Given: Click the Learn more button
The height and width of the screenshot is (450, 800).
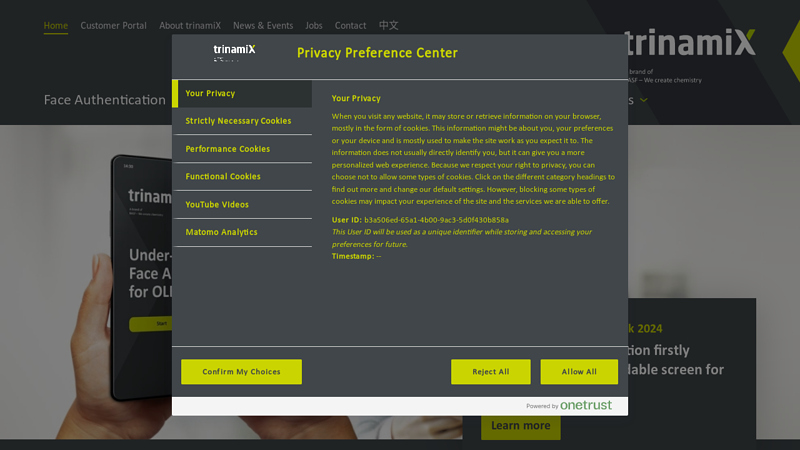Looking at the screenshot, I should (x=520, y=426).
